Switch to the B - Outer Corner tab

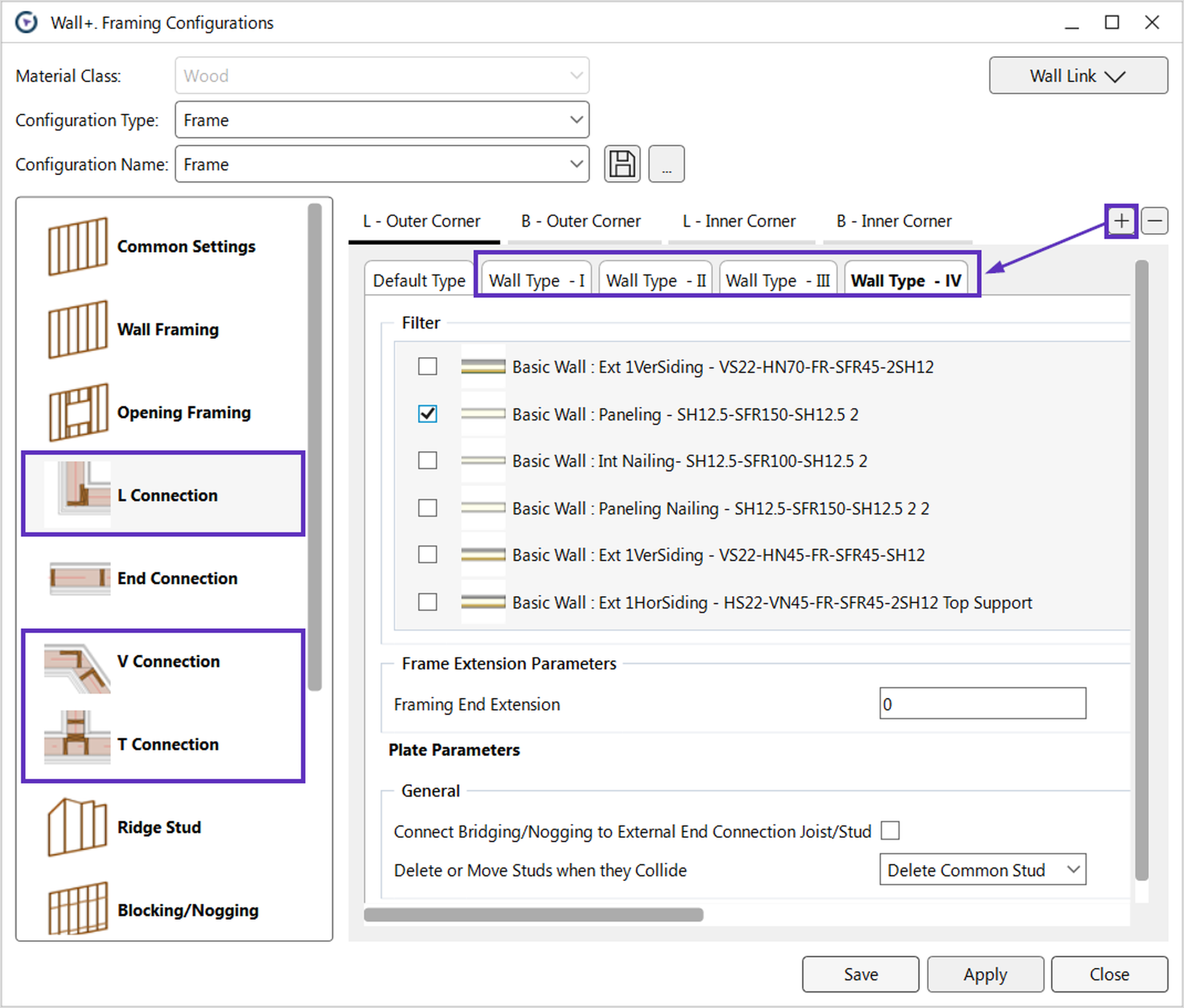[580, 221]
